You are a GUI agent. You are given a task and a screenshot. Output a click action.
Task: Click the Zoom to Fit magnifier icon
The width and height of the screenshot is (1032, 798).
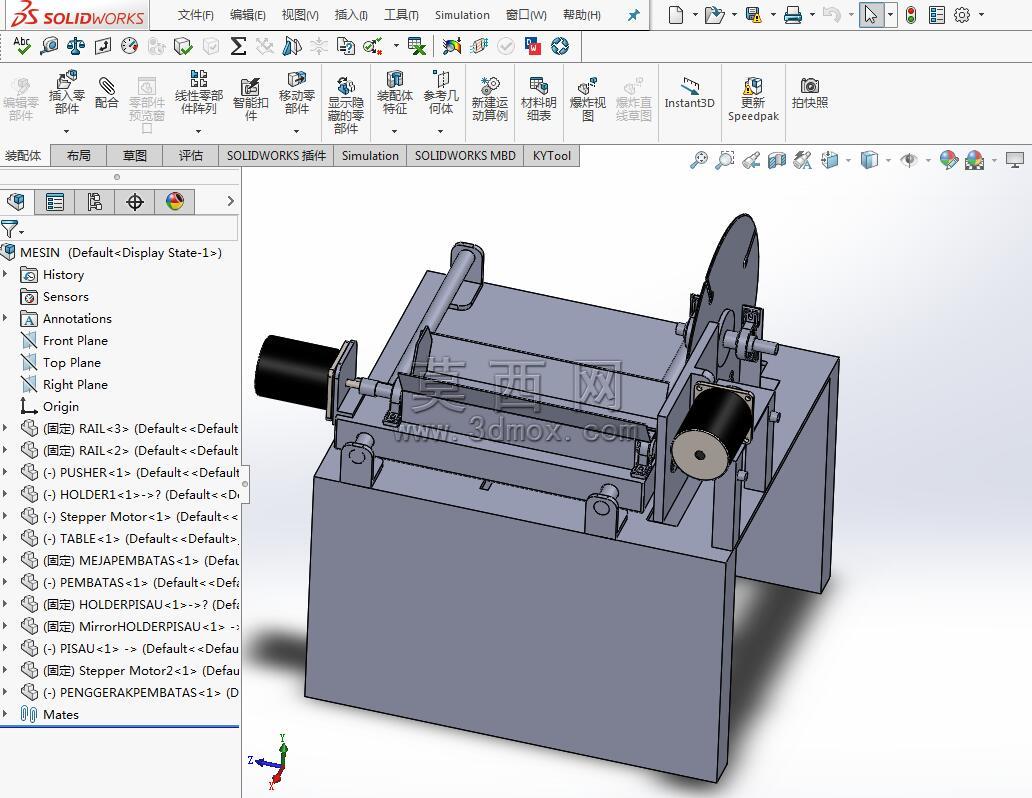[x=698, y=160]
